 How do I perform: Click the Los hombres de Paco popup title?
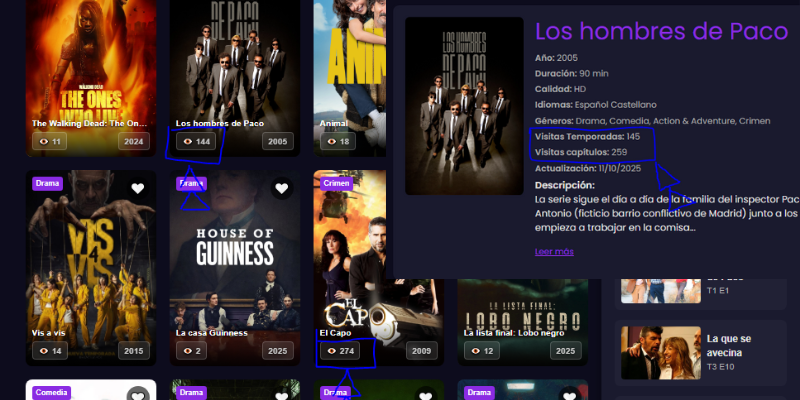tap(662, 32)
